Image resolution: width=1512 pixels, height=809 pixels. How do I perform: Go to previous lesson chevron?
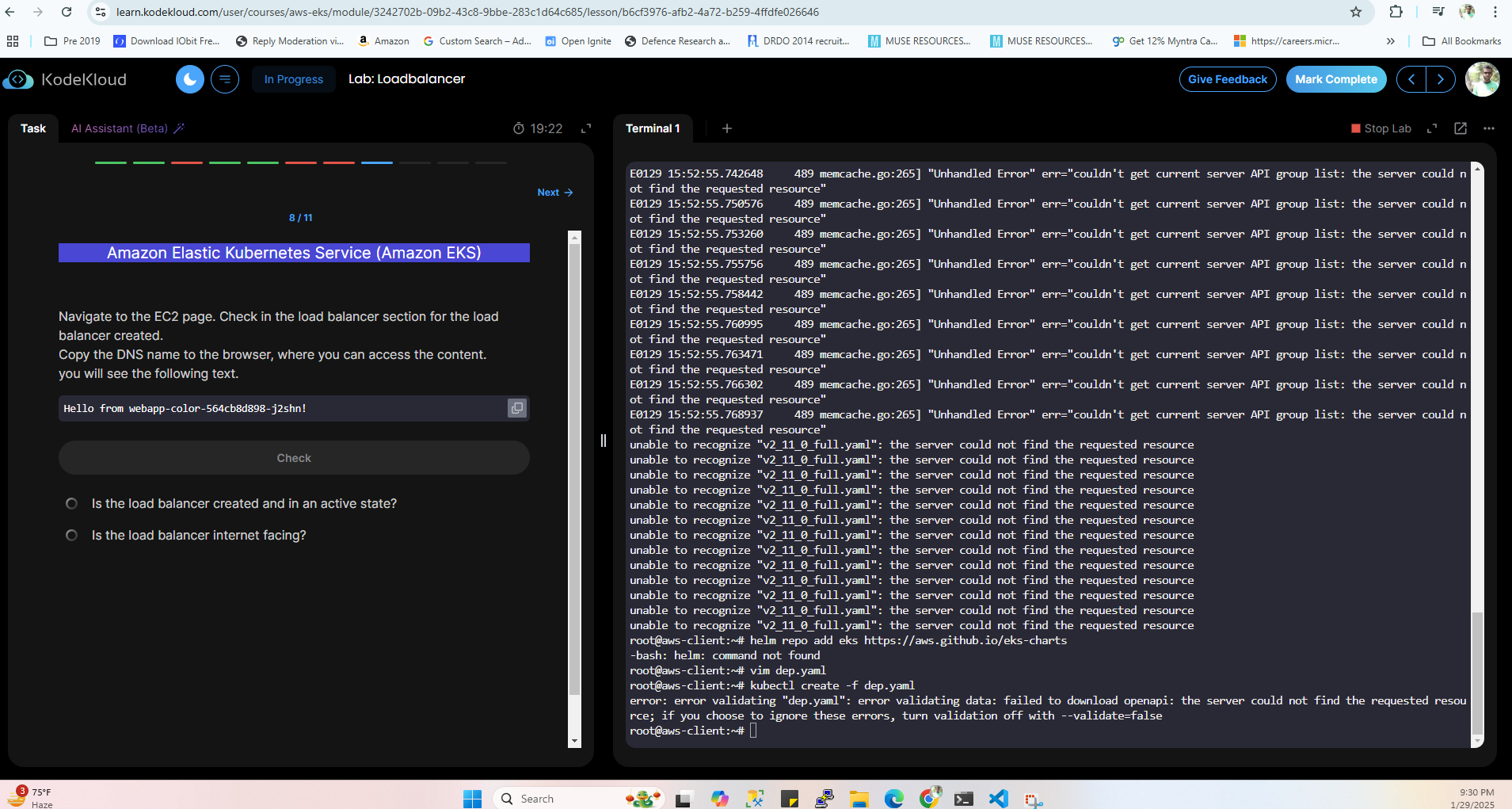point(1411,79)
